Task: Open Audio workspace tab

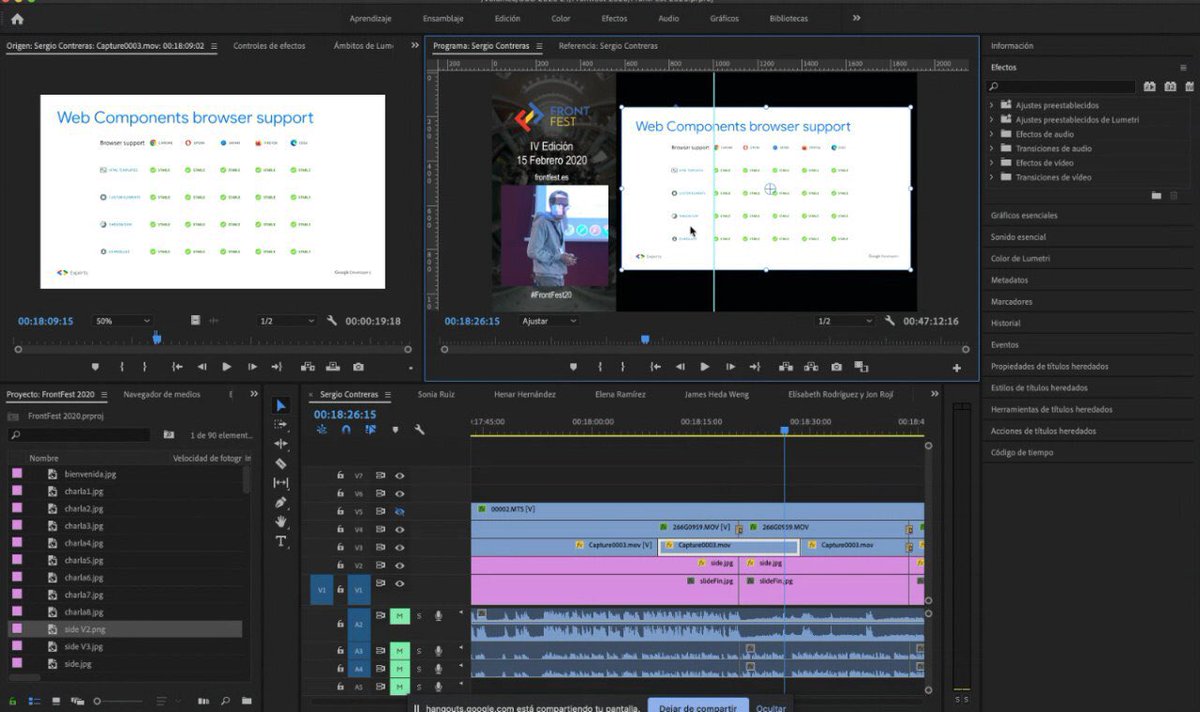Action: click(x=668, y=19)
